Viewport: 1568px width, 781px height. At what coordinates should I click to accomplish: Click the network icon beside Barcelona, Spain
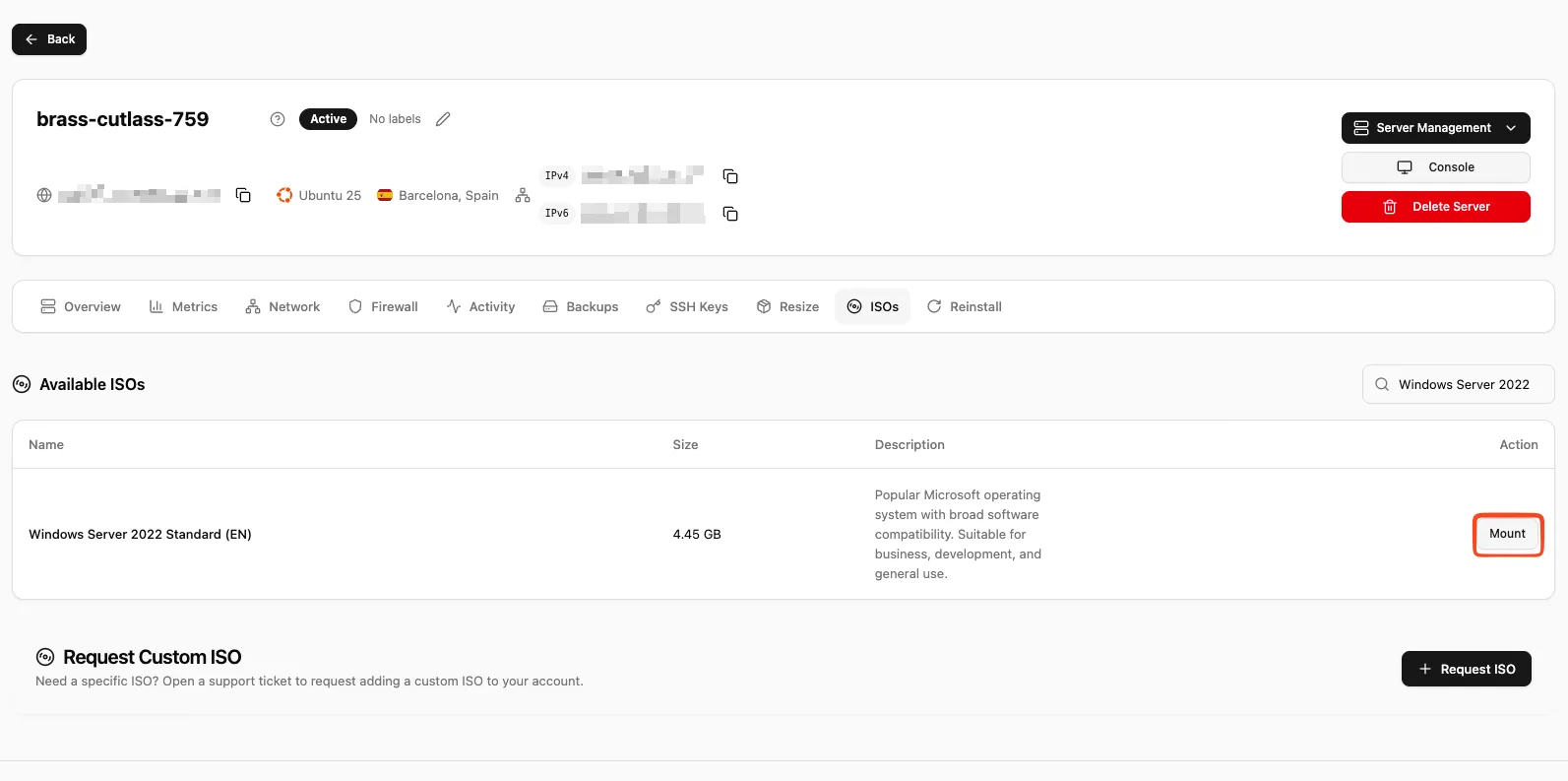523,195
